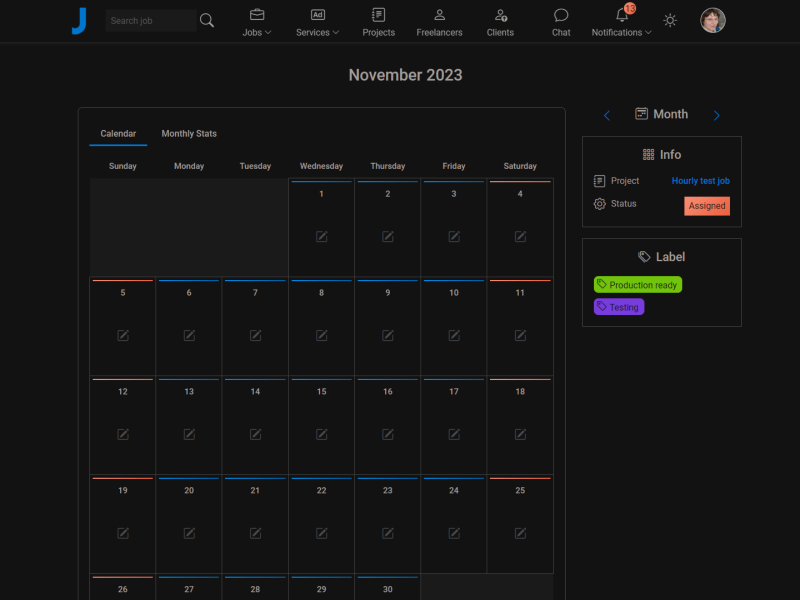800x600 pixels.
Task: Open the Hourly test job link
Action: [x=700, y=181]
